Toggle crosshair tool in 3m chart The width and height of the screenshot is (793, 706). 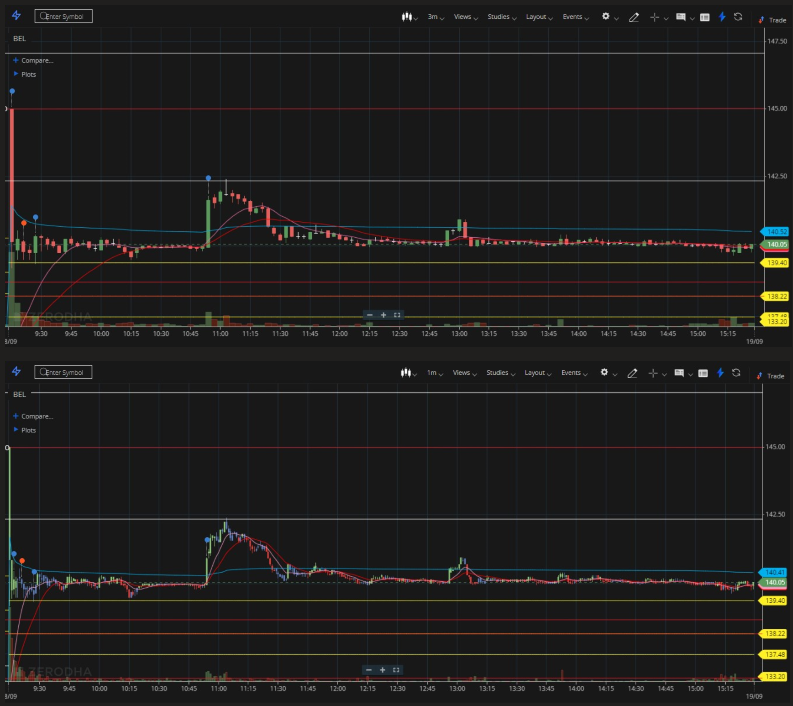(654, 18)
